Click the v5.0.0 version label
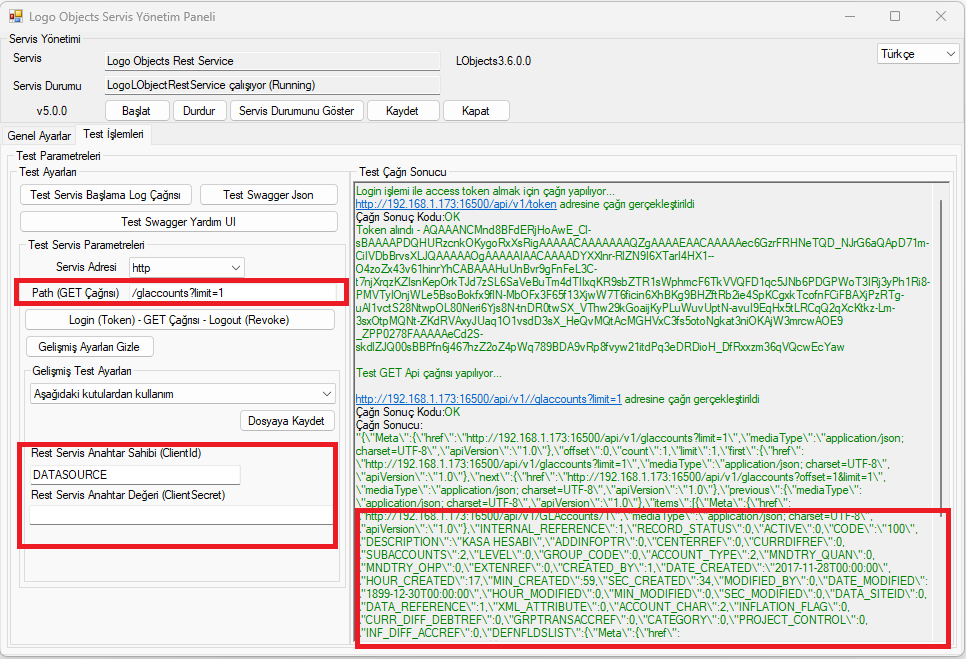966x659 pixels. coord(52,111)
